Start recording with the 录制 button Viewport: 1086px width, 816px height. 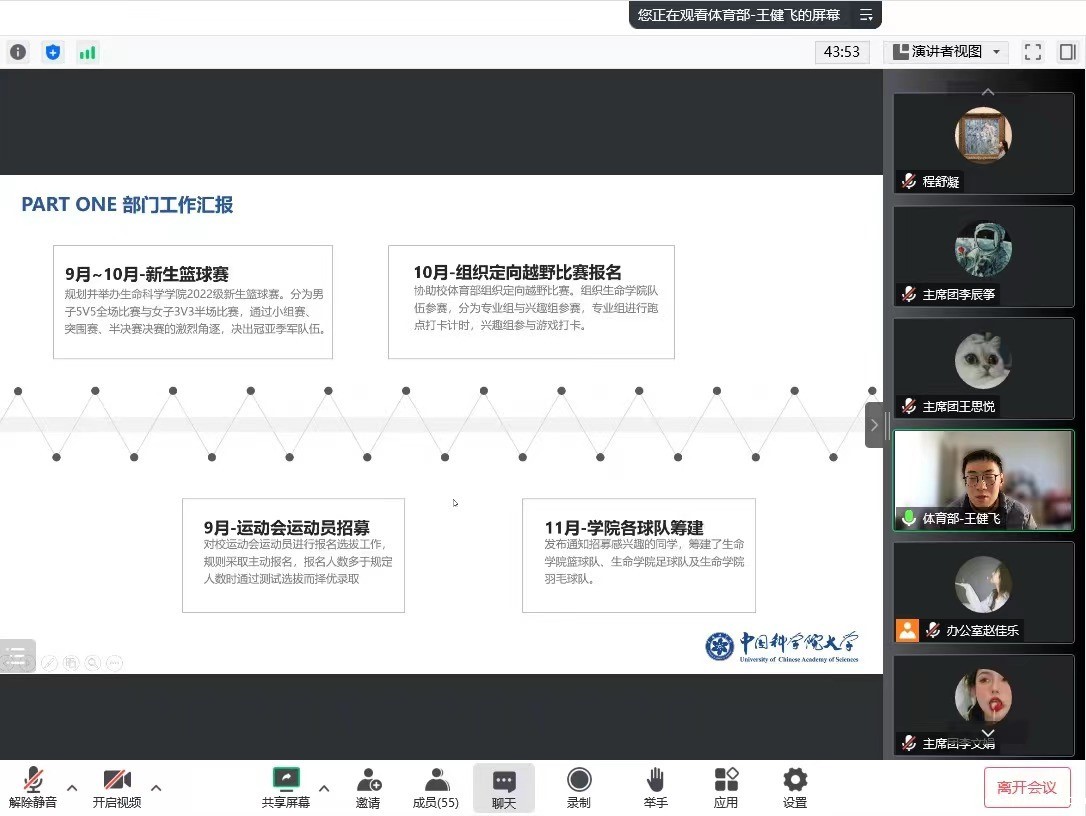point(578,788)
